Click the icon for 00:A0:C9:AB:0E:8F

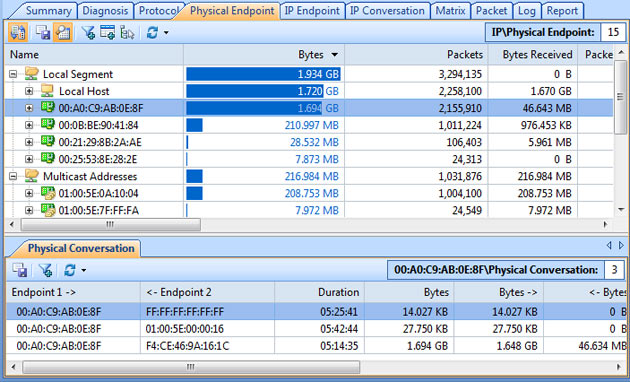[x=48, y=108]
